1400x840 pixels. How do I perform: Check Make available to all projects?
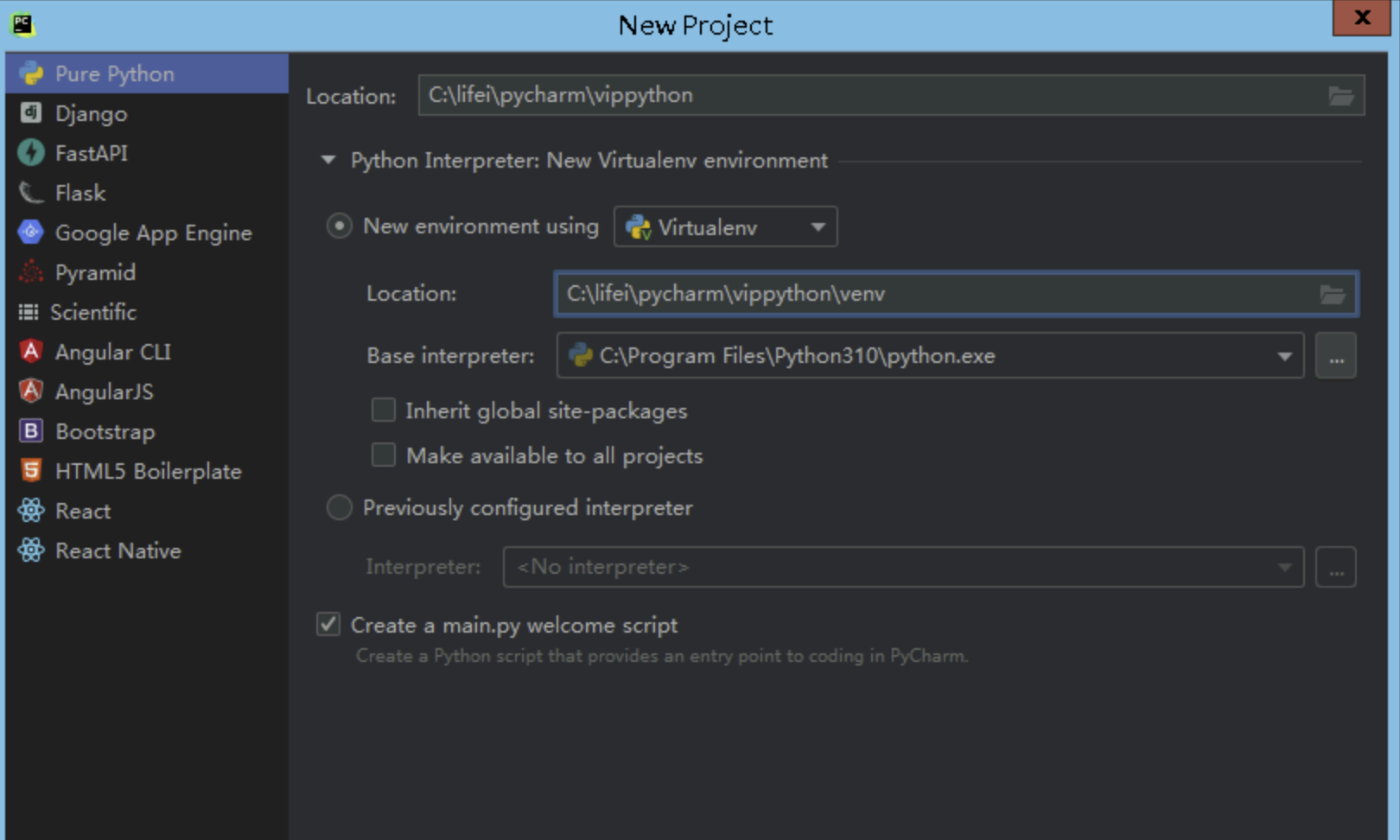coord(384,455)
